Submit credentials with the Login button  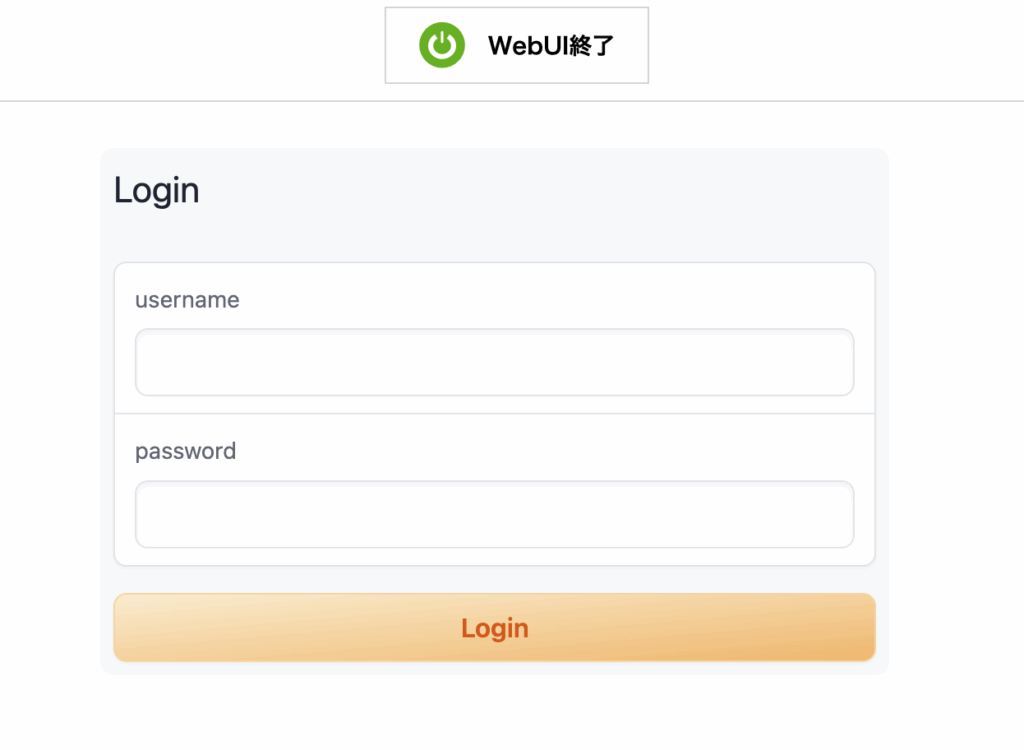[x=494, y=627]
